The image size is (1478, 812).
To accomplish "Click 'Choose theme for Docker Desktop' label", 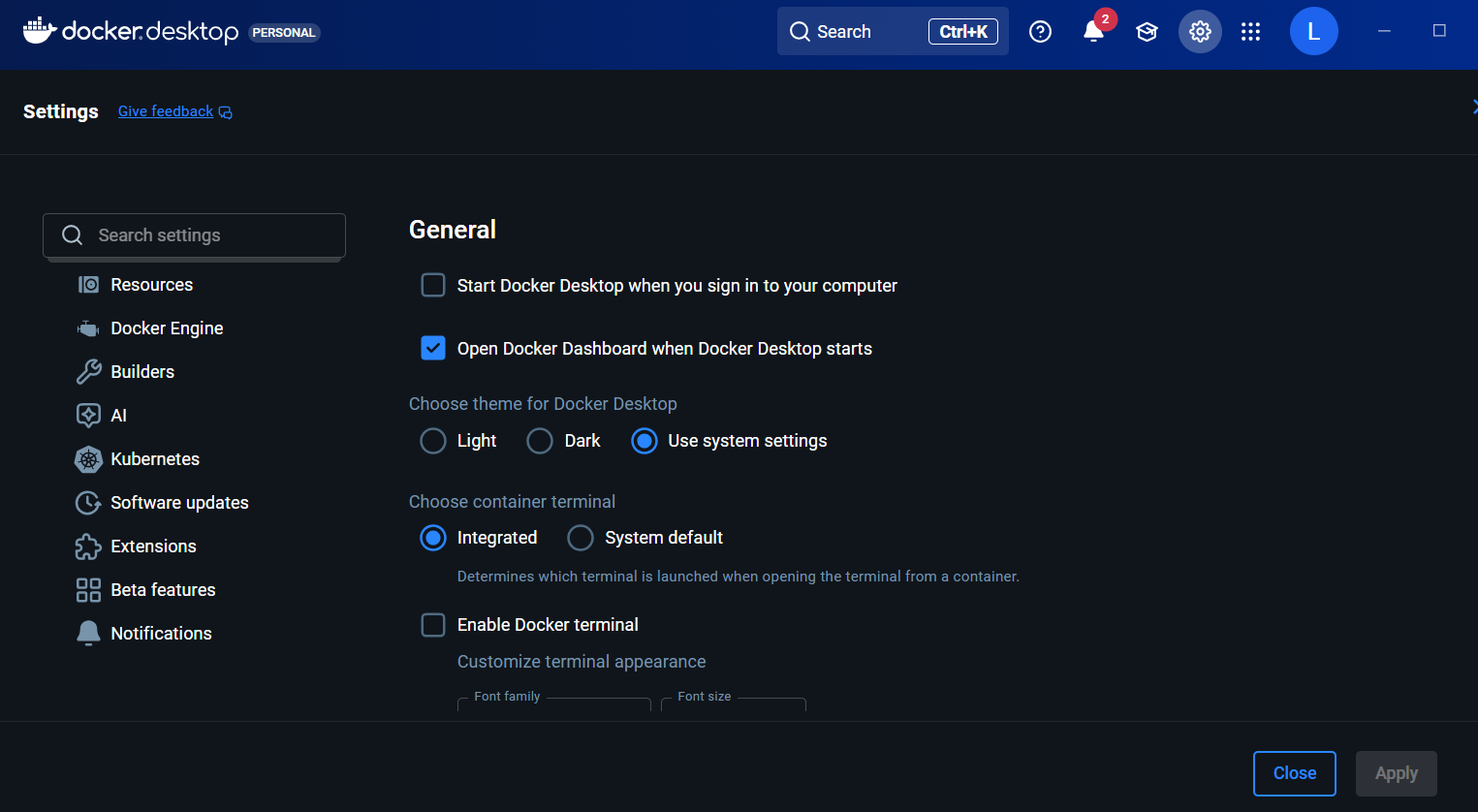I will tap(543, 404).
